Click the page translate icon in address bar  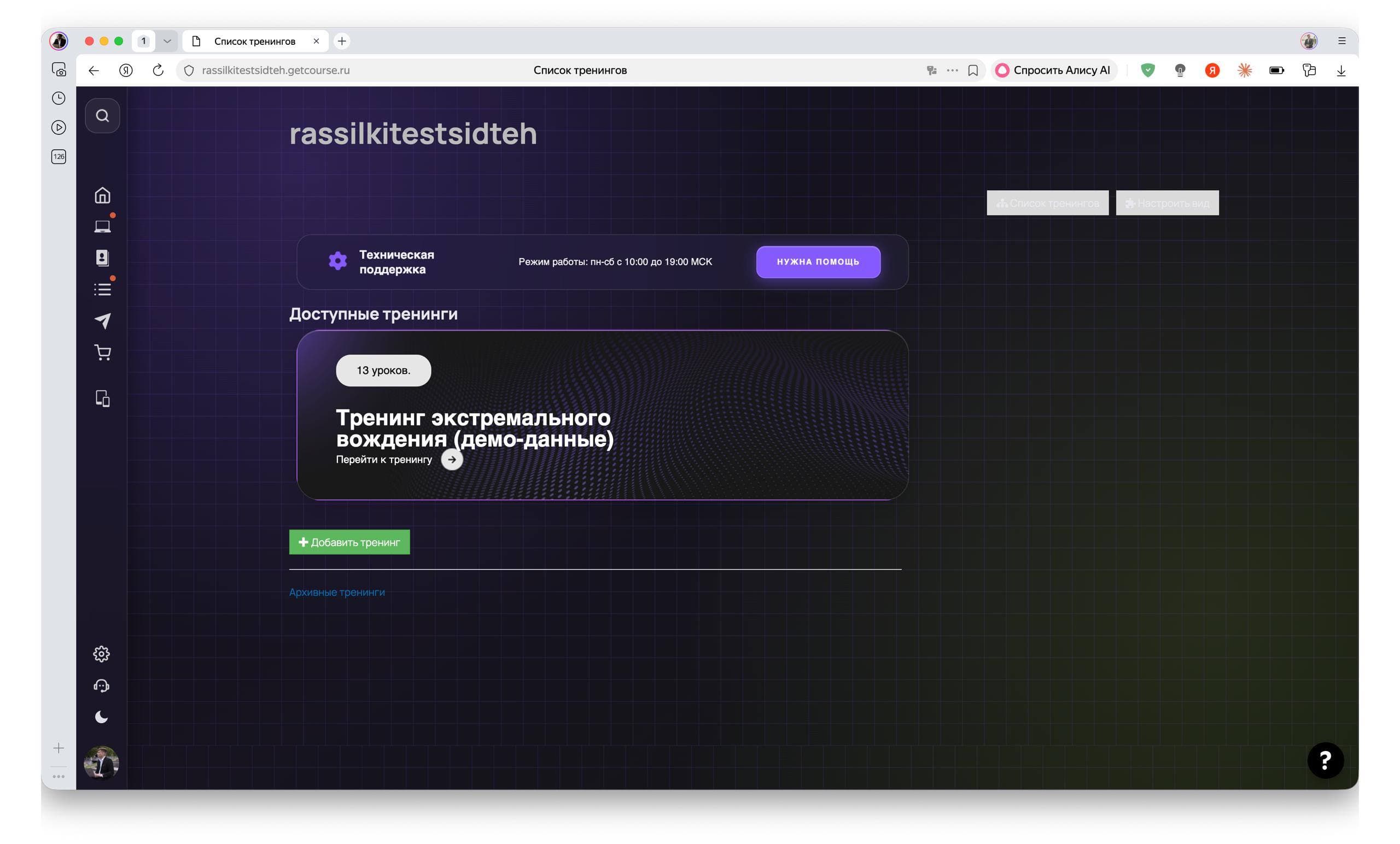[x=931, y=71]
